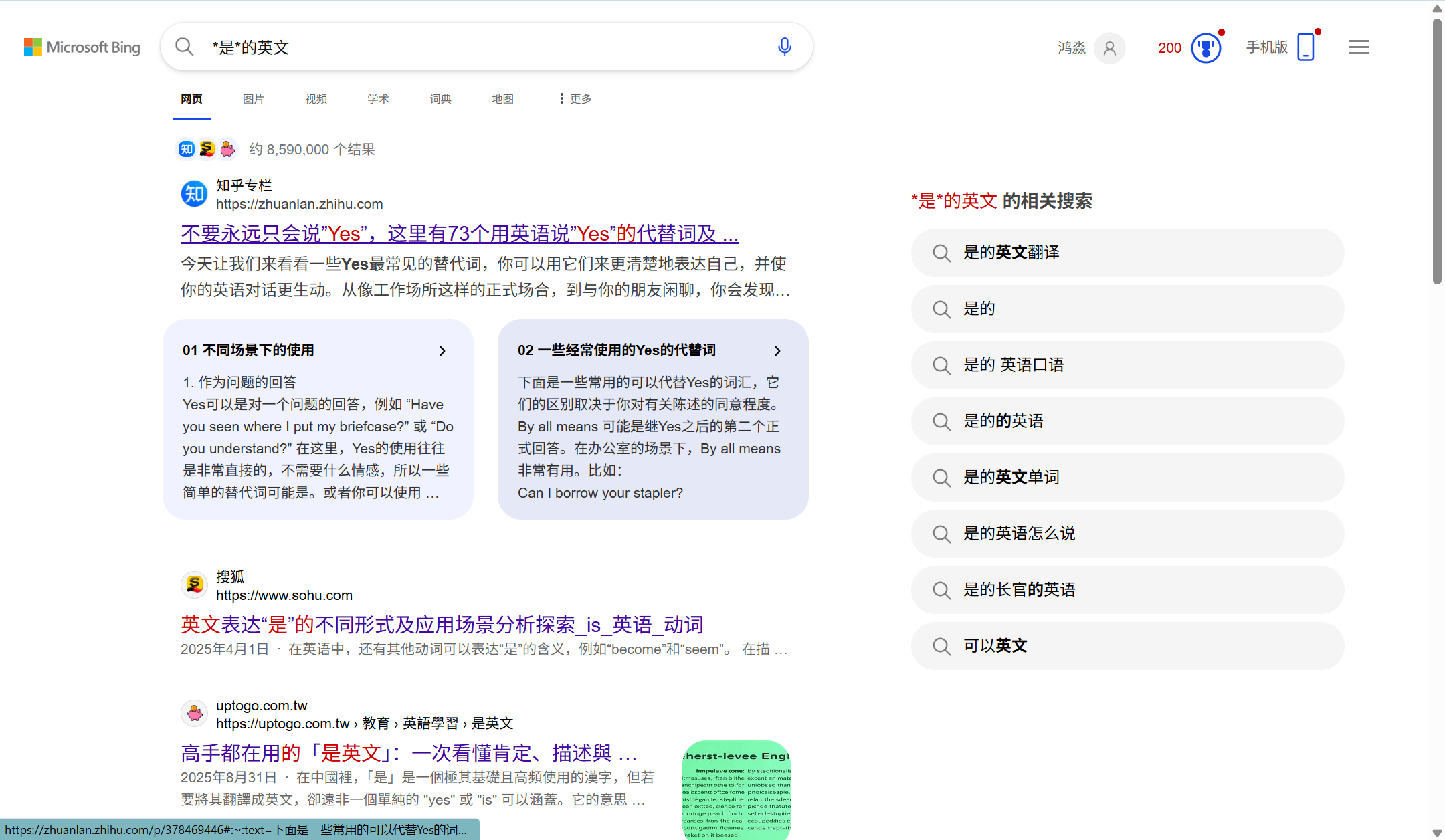
Task: Click the Microsoft Bing logo
Action: click(82, 47)
